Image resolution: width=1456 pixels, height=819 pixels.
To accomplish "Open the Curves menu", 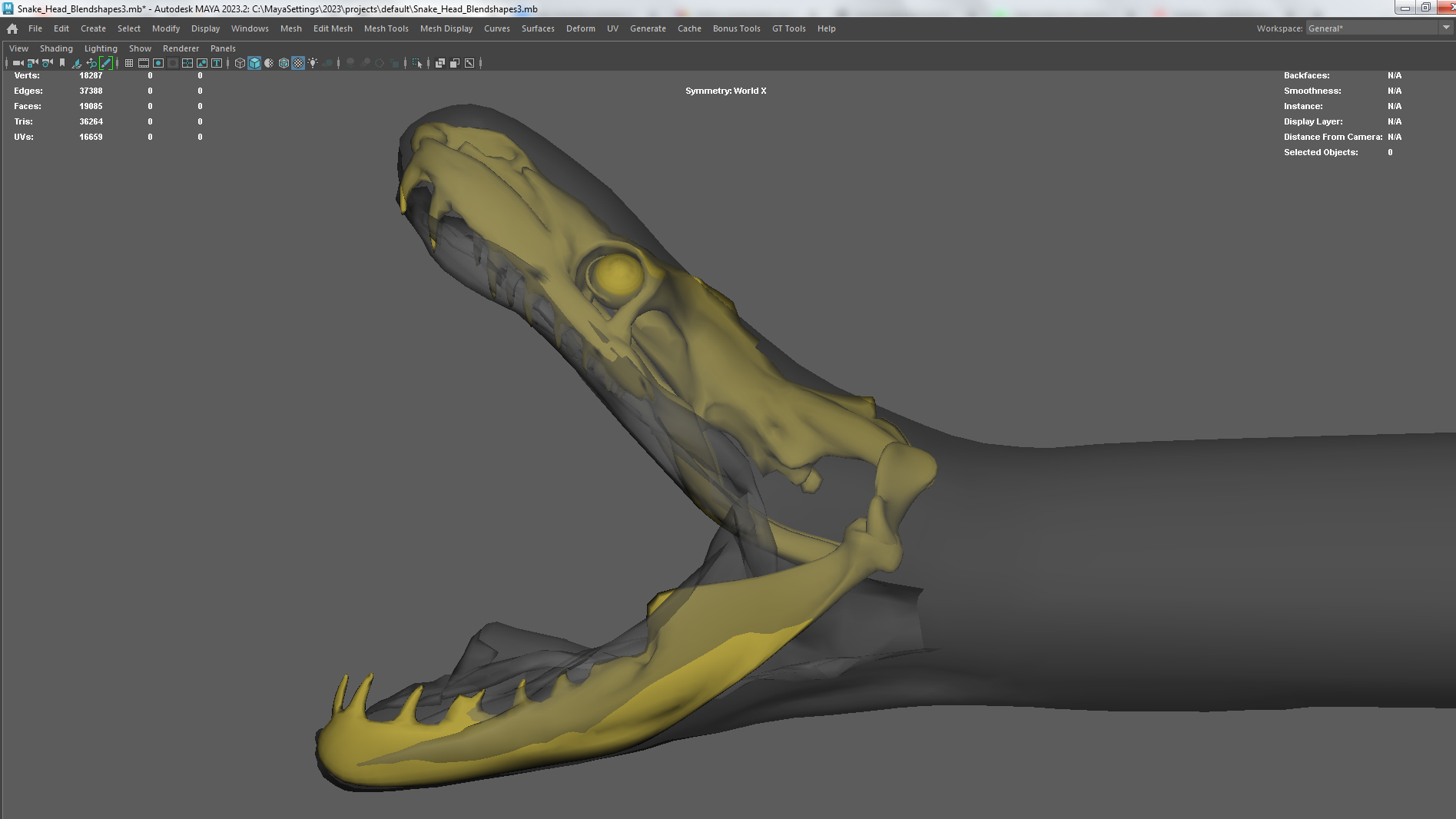I will click(497, 28).
